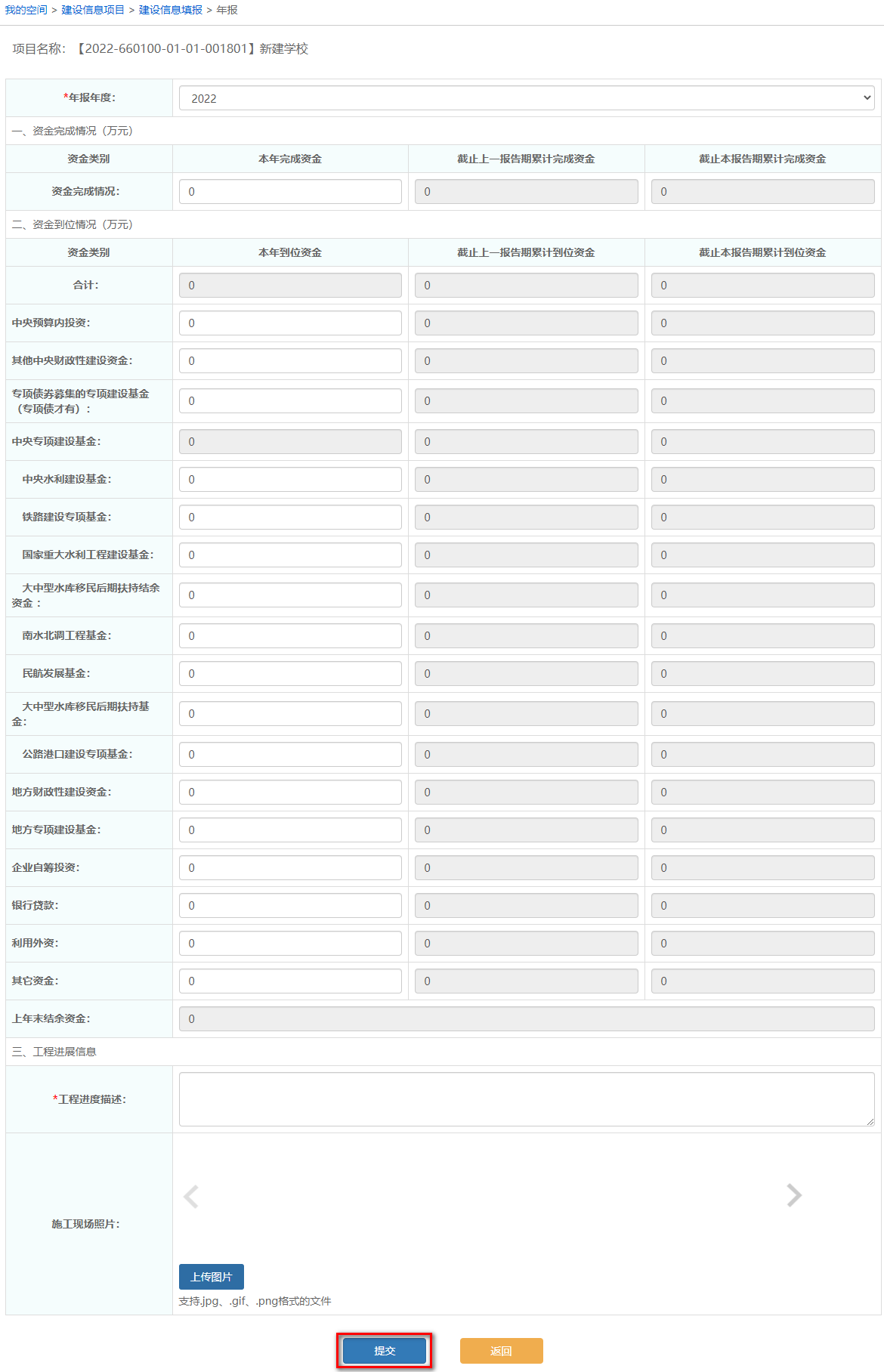Screen dimensions: 884x1372
Task: Click the 民航发展基金 input field
Action: 290,674
